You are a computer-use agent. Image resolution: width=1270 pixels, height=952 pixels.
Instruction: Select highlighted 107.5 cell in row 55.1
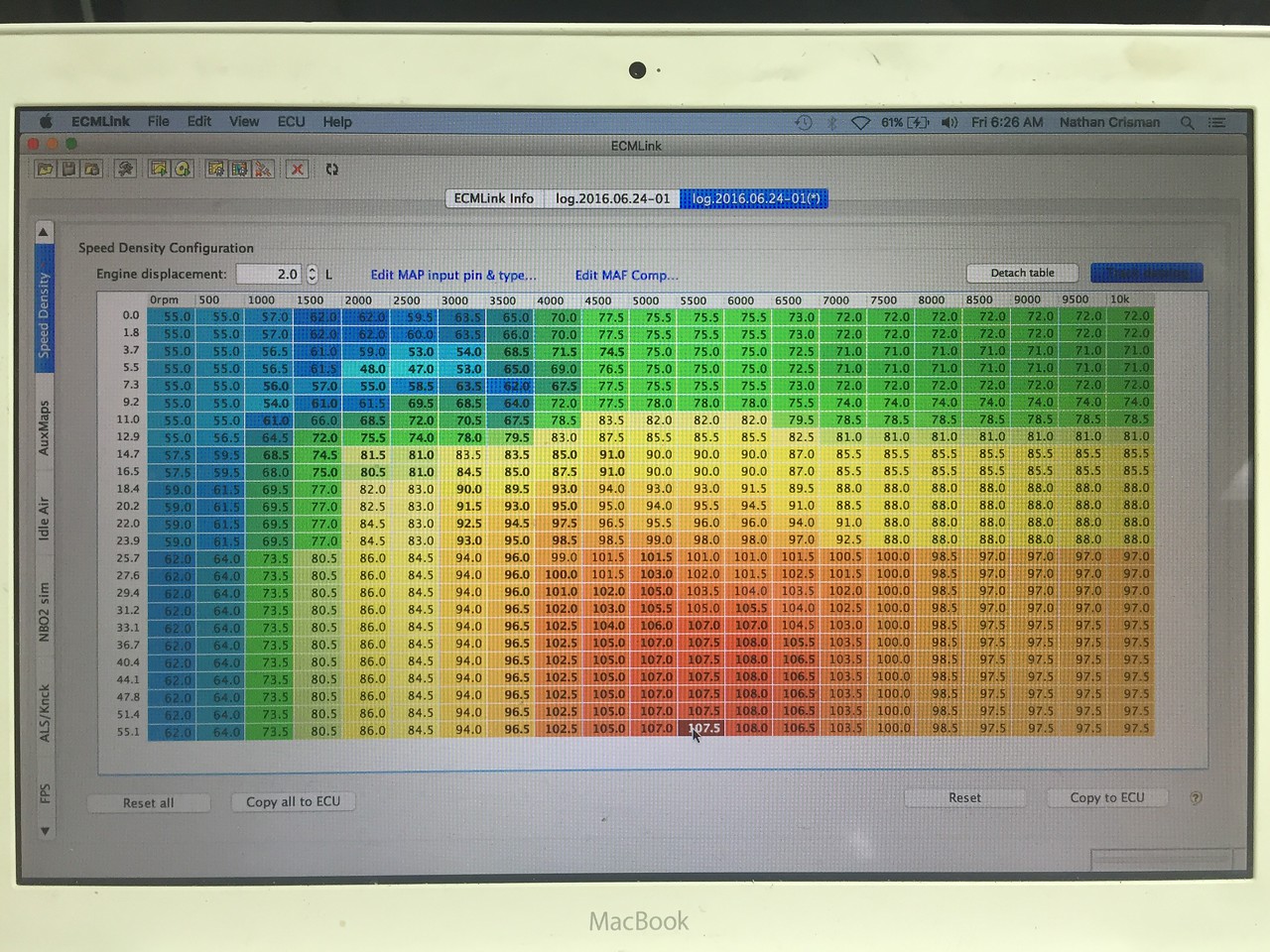703,728
